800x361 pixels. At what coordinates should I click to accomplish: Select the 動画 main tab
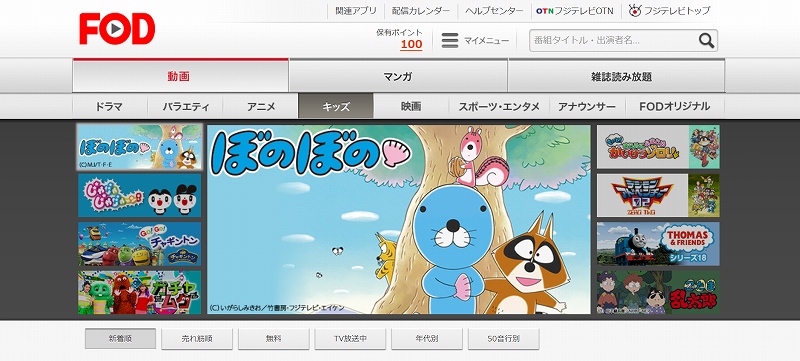[x=181, y=76]
